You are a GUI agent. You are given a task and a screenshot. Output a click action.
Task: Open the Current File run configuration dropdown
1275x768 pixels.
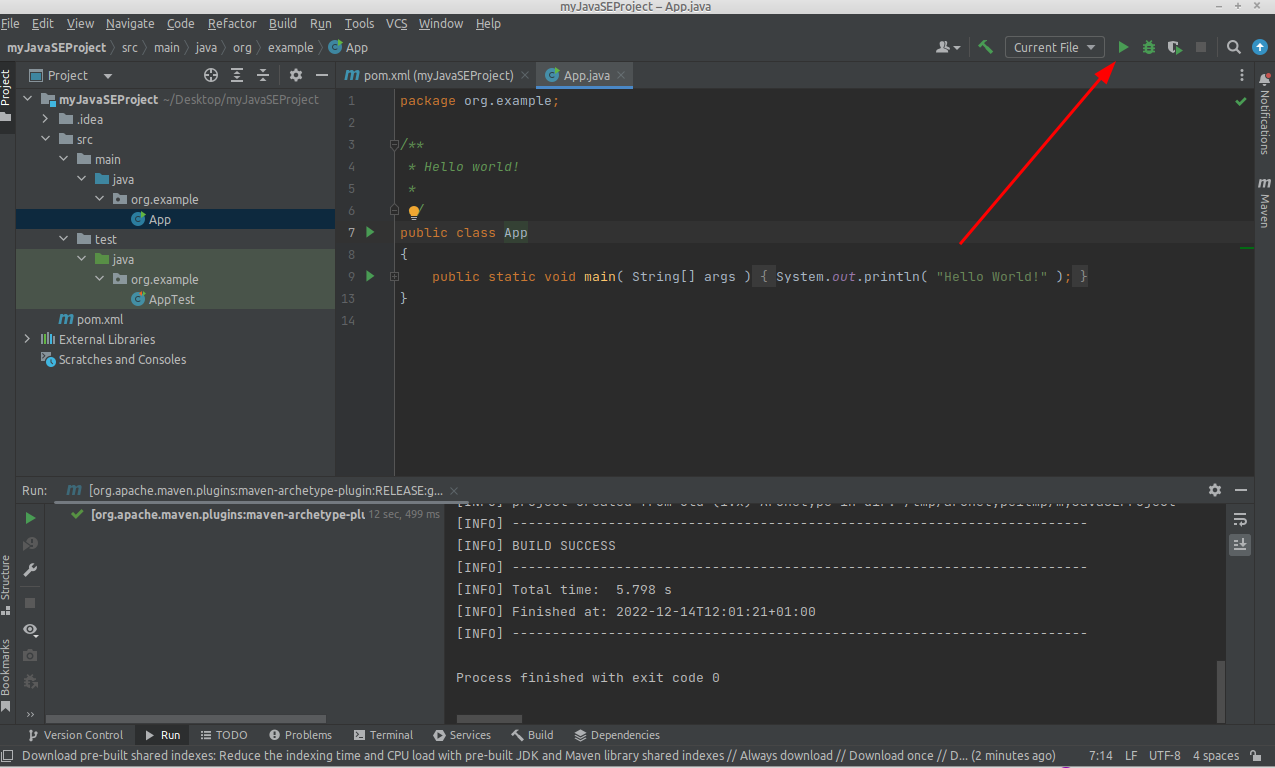tap(1055, 47)
